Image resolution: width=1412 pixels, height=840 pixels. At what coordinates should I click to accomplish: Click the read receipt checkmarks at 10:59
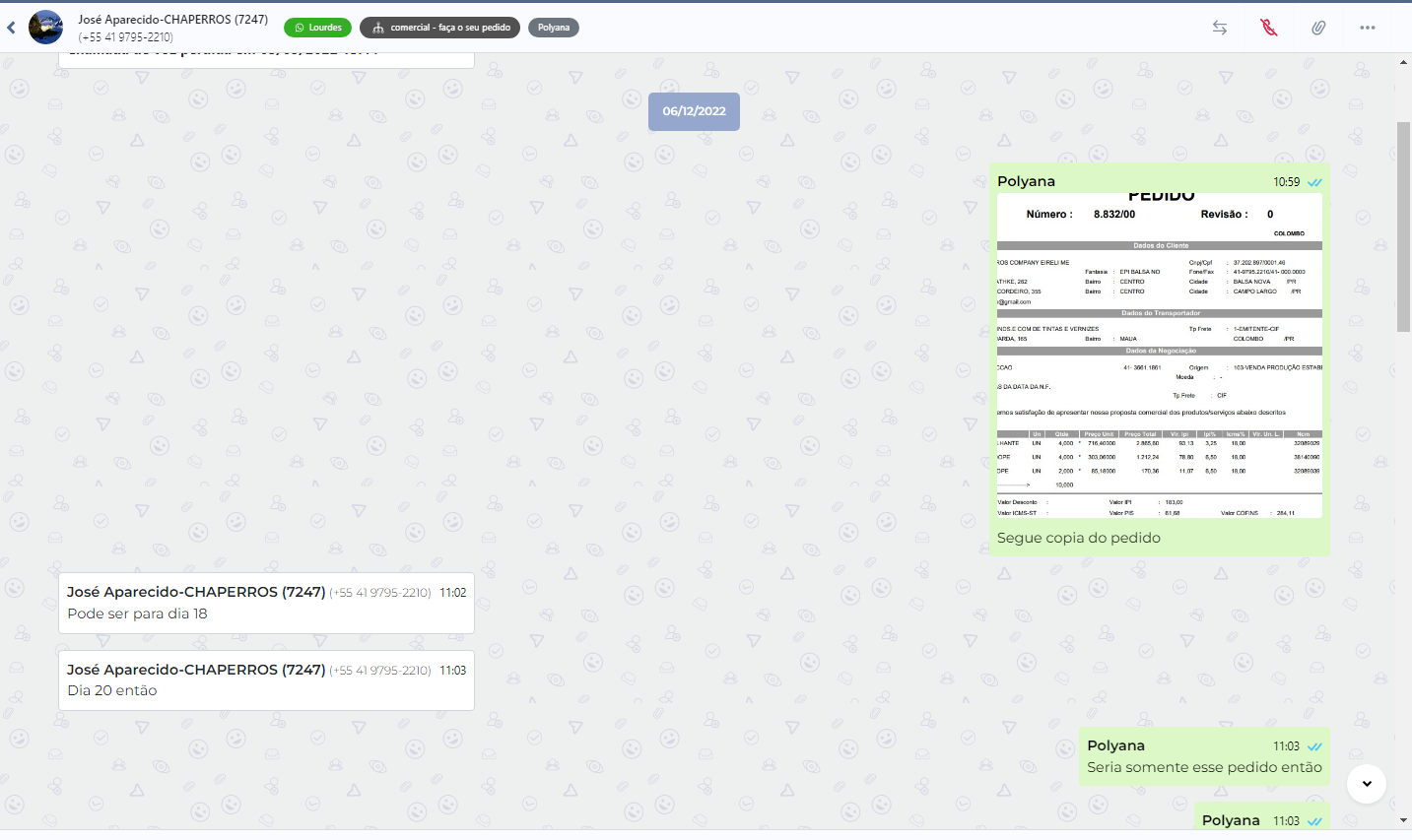coord(1314,182)
